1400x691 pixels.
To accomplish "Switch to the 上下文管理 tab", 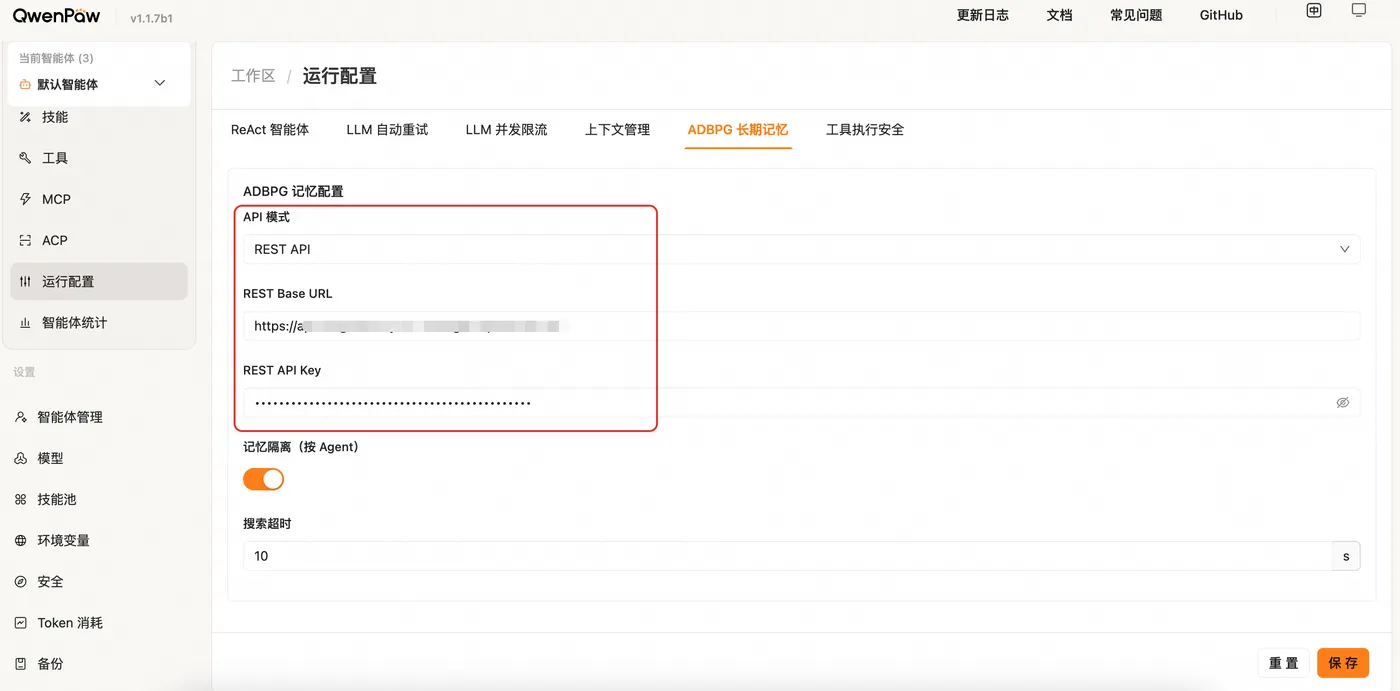I will coord(617,130).
